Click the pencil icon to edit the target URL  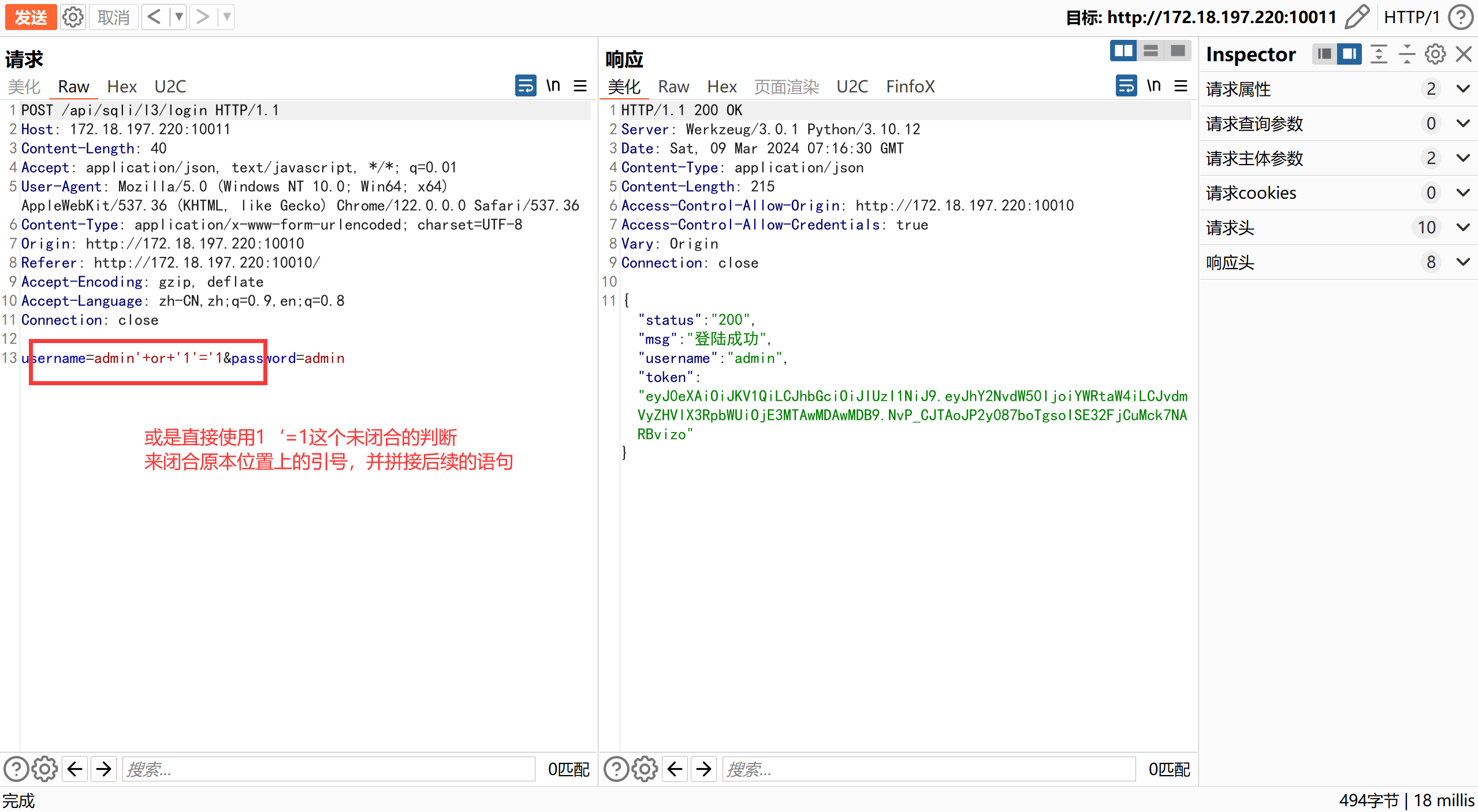tap(1356, 17)
